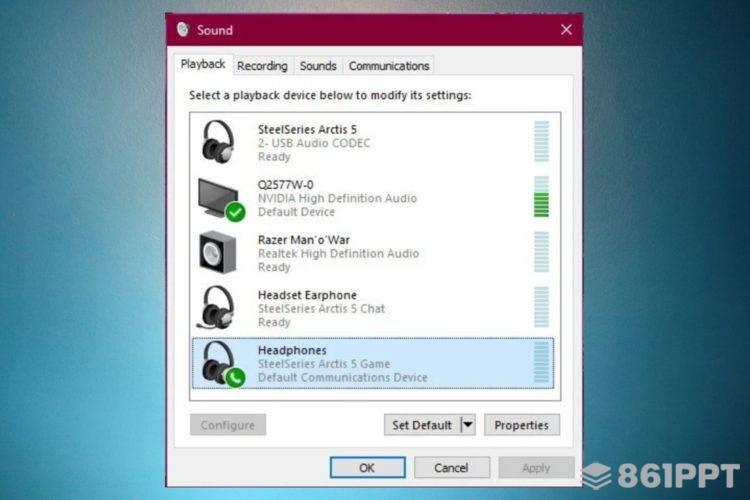Screen dimensions: 750x500
Task: Click the "SteelSeries Arctis 5 Game" text
Action: (x=324, y=364)
